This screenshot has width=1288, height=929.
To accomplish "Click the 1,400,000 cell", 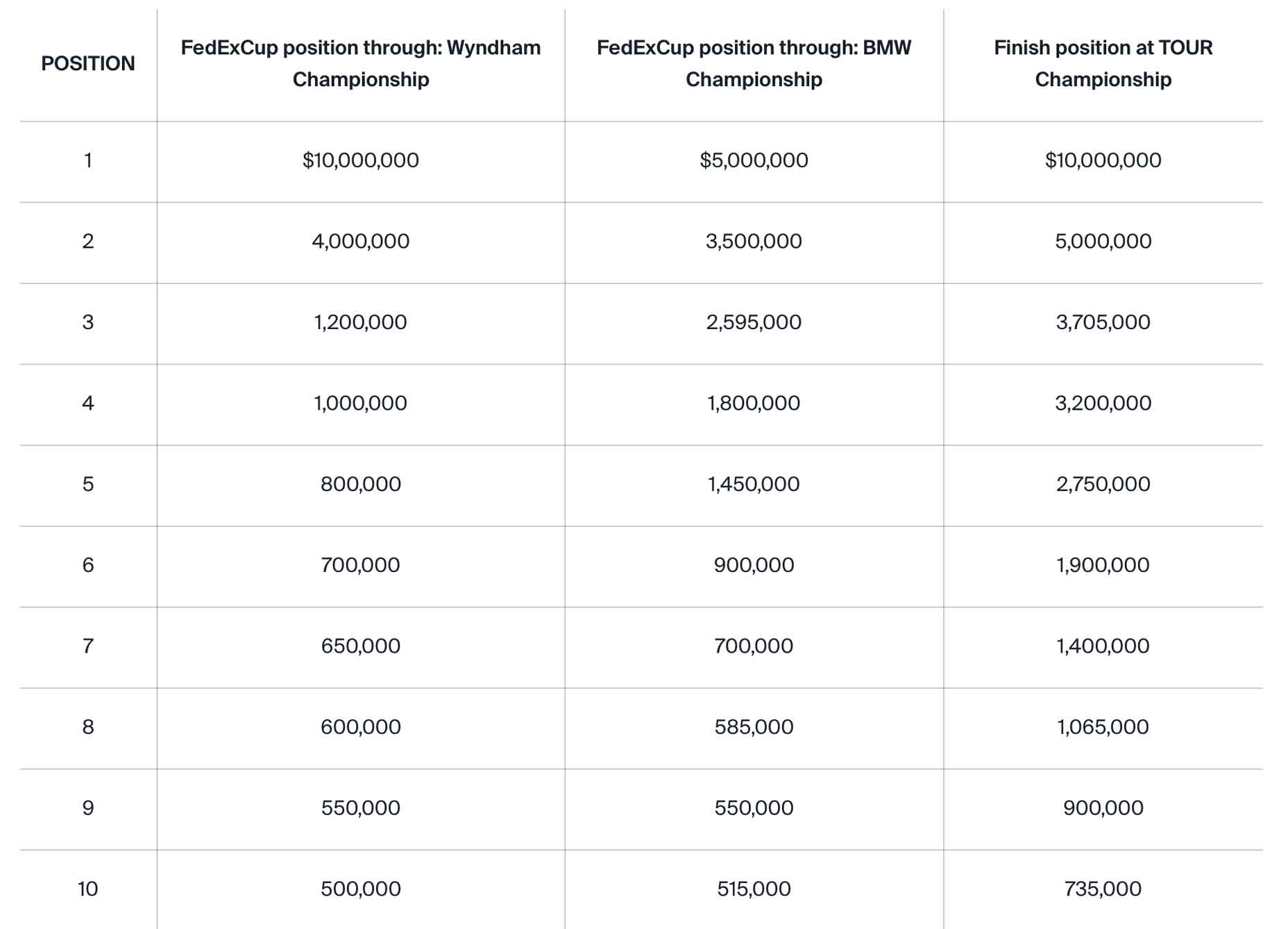I will tap(1103, 646).
